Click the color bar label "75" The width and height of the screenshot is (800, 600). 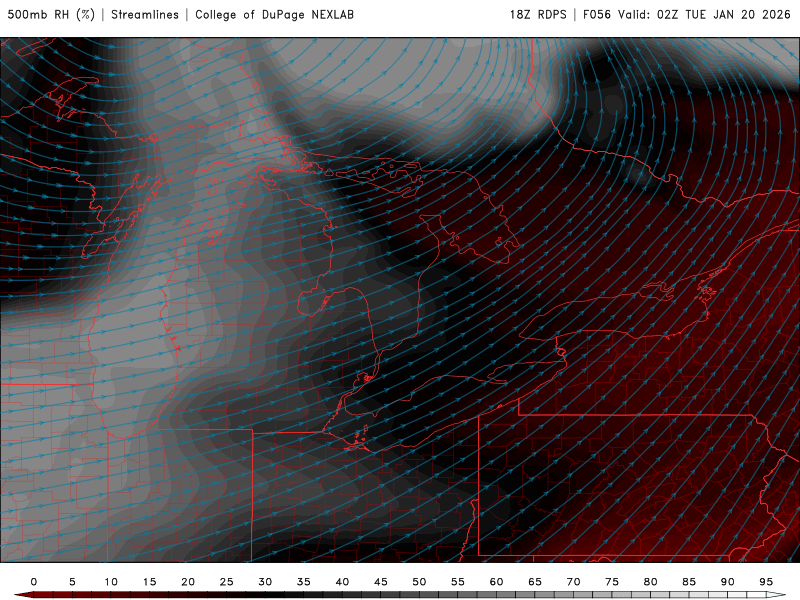tap(612, 582)
